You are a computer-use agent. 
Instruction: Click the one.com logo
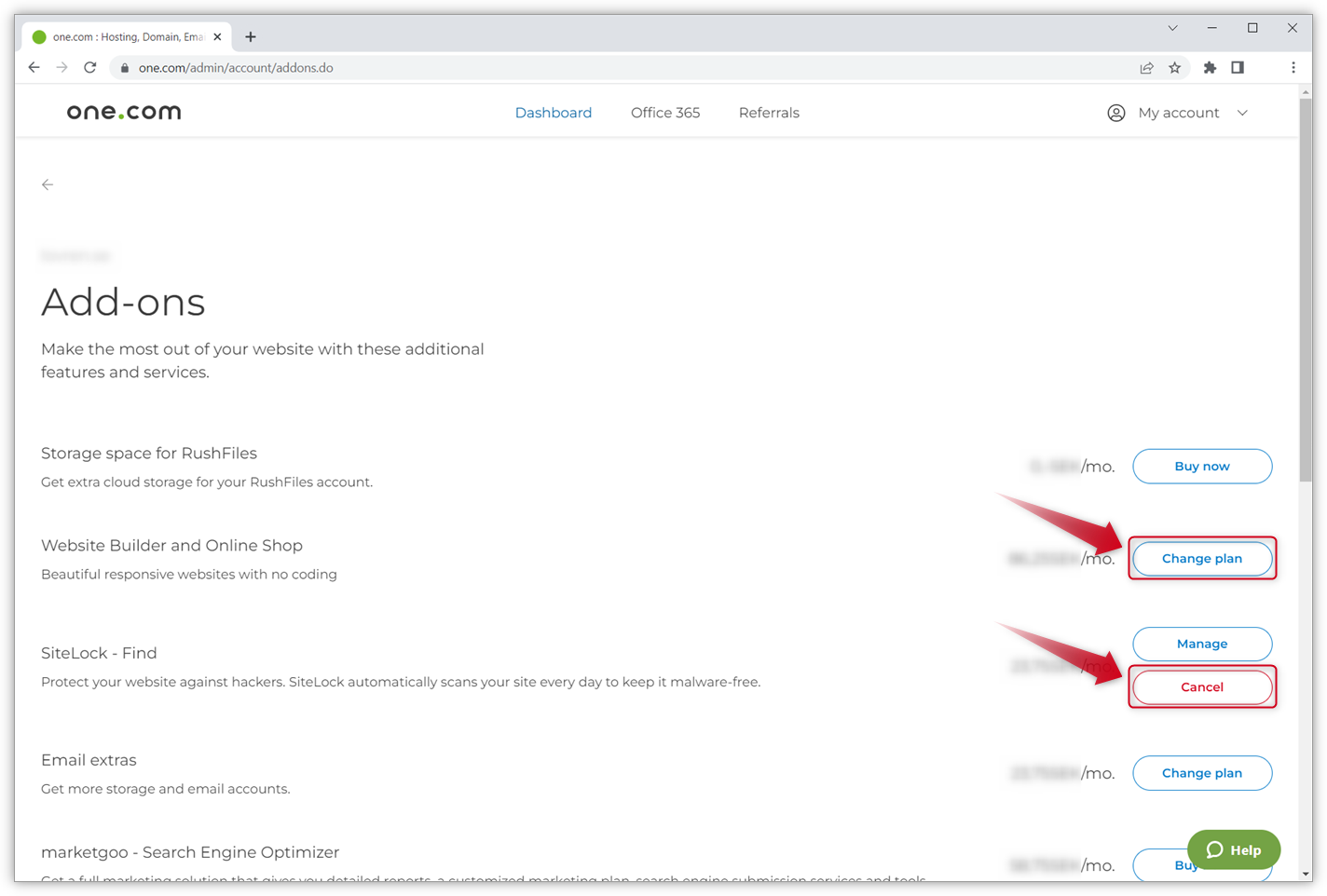124,113
